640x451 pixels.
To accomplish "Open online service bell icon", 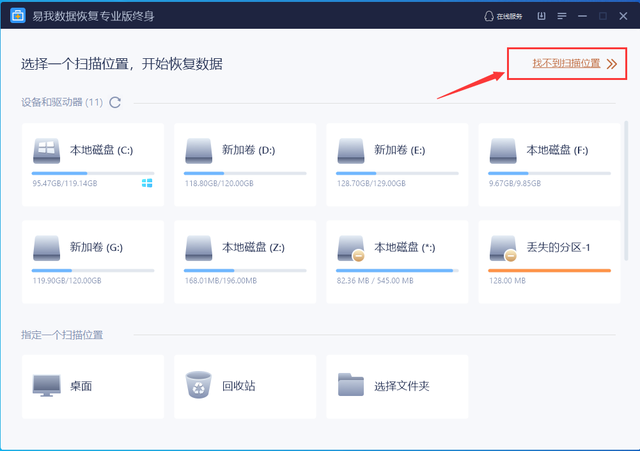I will 489,16.
